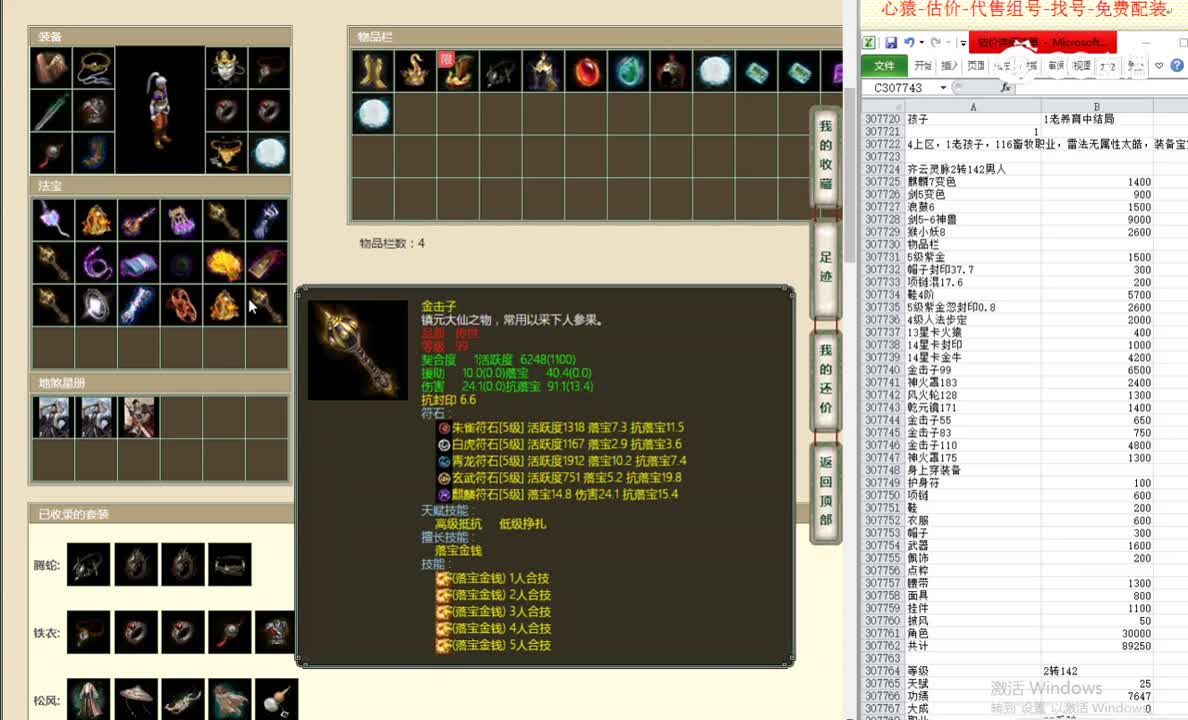1188x720 pixels.
Task: Click the 朱雀符石[5级] line in tooltip
Action: pos(561,427)
